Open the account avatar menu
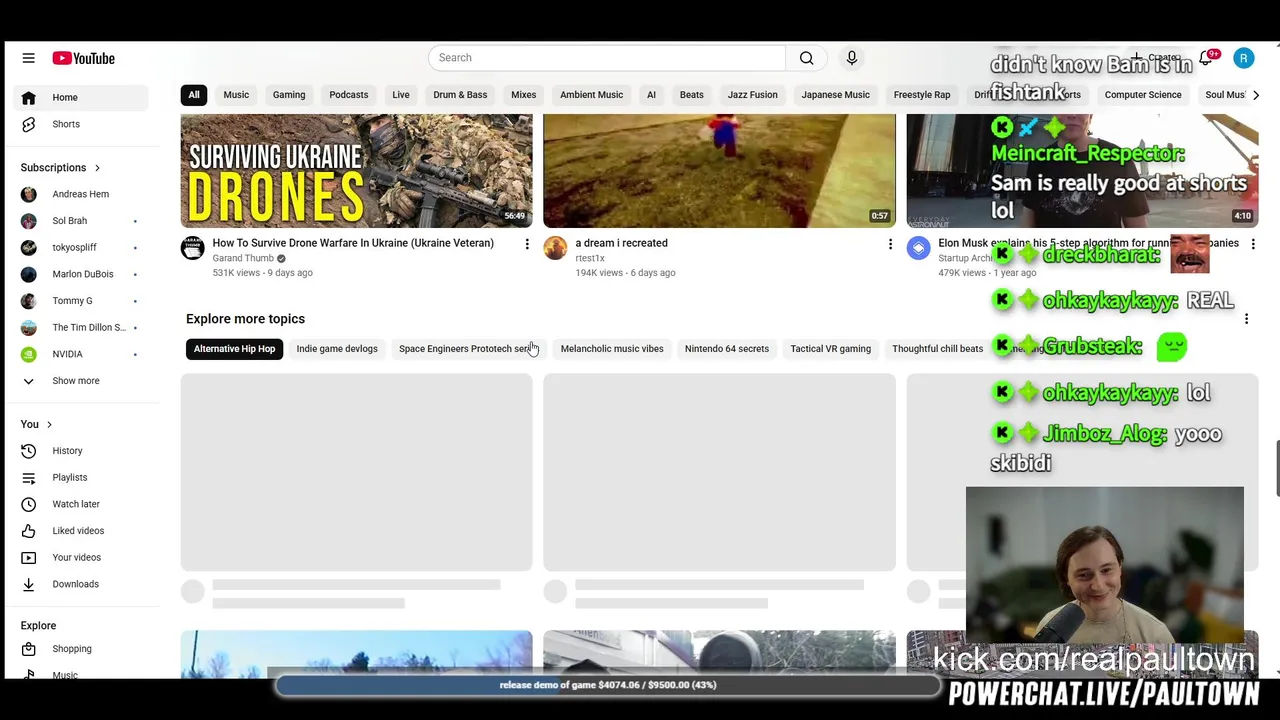1280x720 pixels. pyautogui.click(x=1243, y=58)
